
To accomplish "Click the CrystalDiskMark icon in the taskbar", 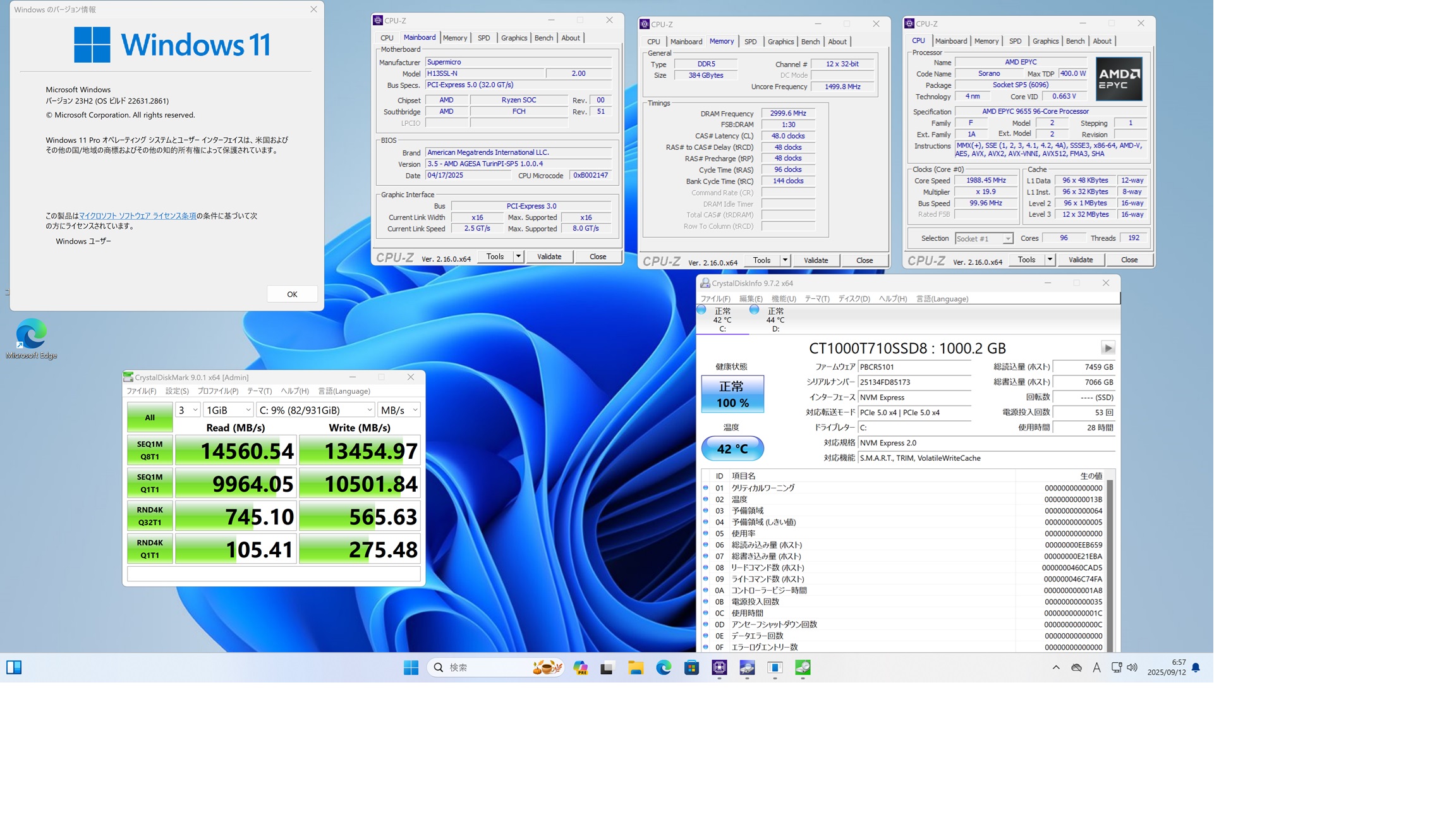I will pyautogui.click(x=803, y=667).
